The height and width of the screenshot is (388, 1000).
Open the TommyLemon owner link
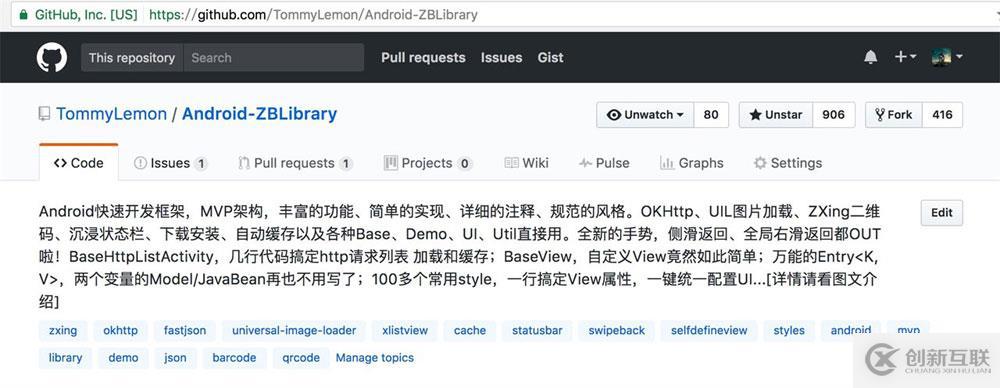coord(112,114)
